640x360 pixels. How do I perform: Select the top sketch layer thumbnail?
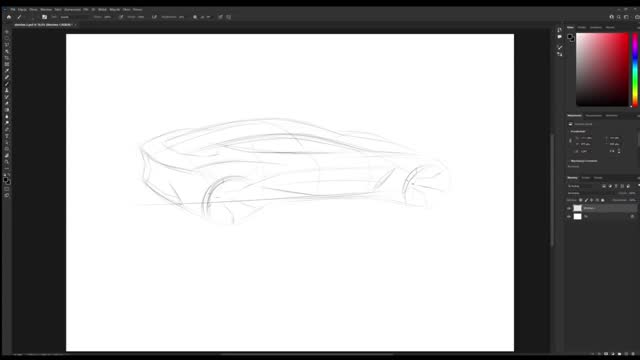[577, 208]
